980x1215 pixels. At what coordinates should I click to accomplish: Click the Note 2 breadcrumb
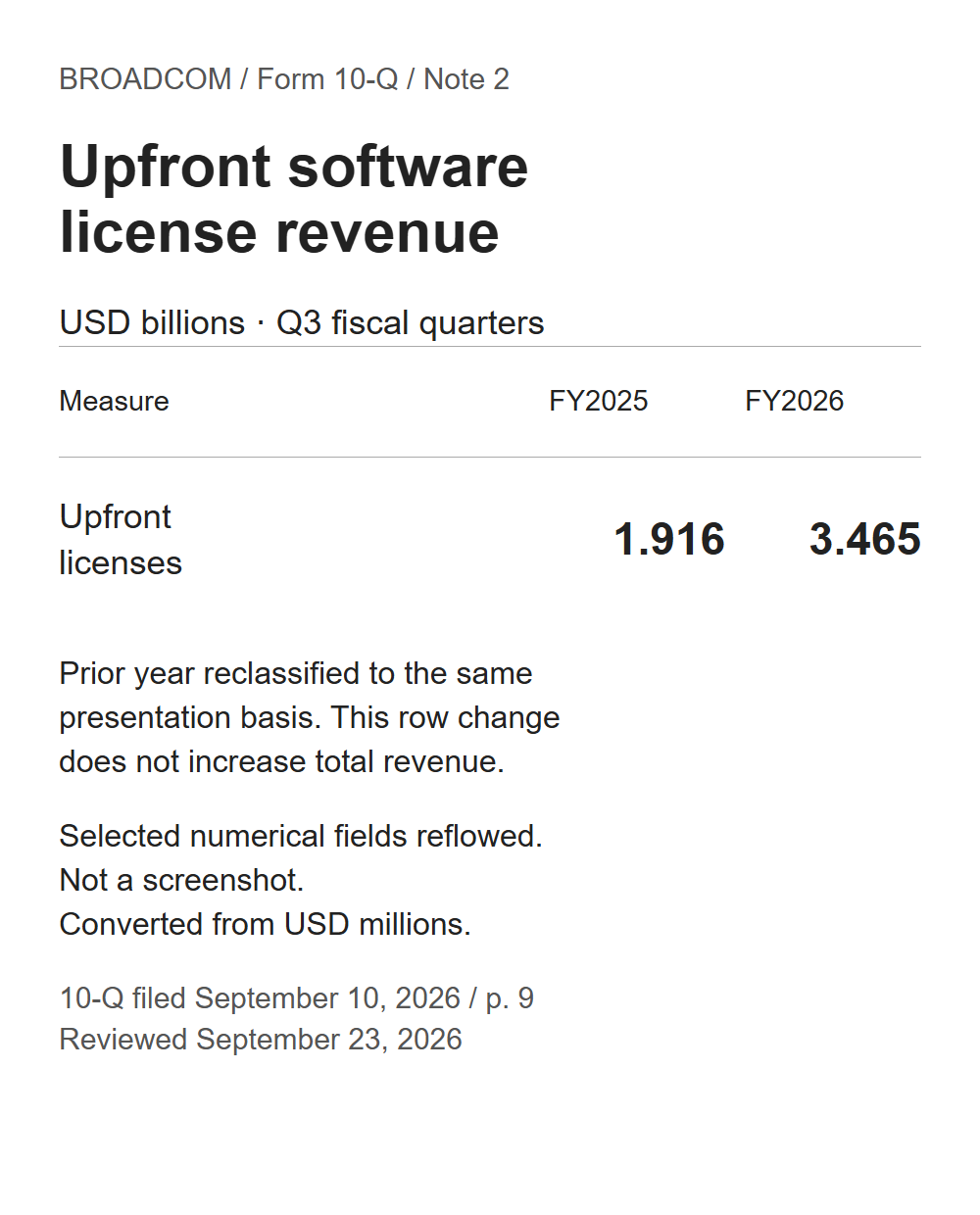[x=466, y=79]
